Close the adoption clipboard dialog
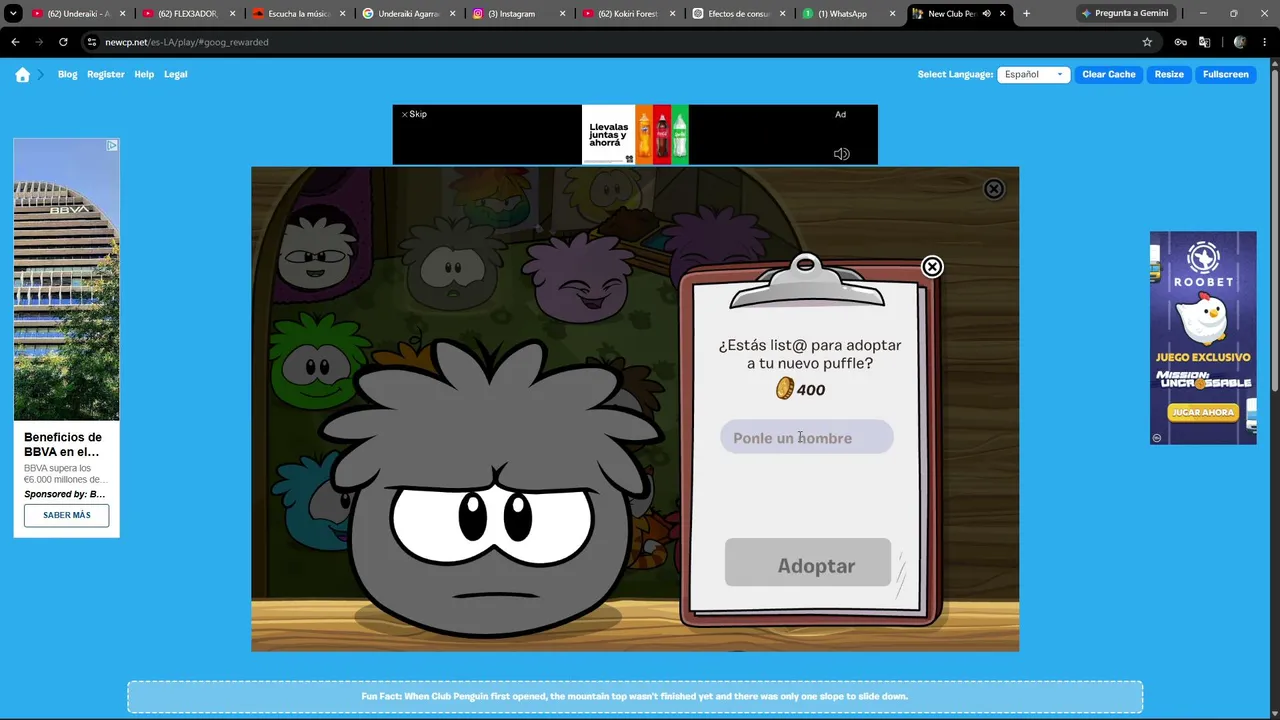Image resolution: width=1280 pixels, height=720 pixels. point(932,267)
